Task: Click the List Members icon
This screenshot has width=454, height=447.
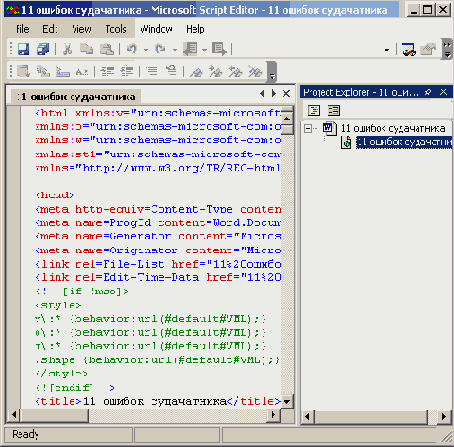Action: click(24, 71)
